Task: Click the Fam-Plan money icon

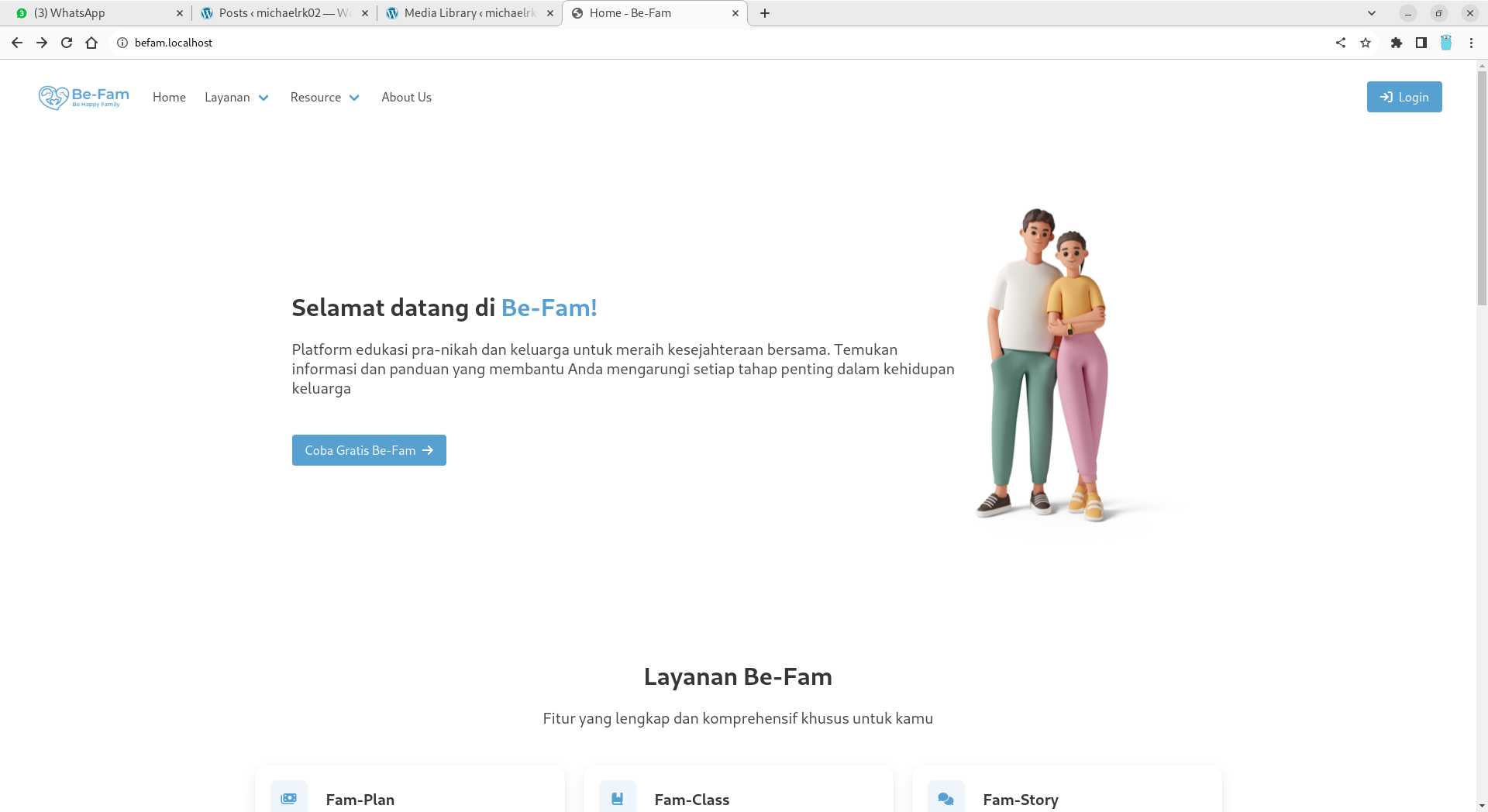Action: click(288, 798)
